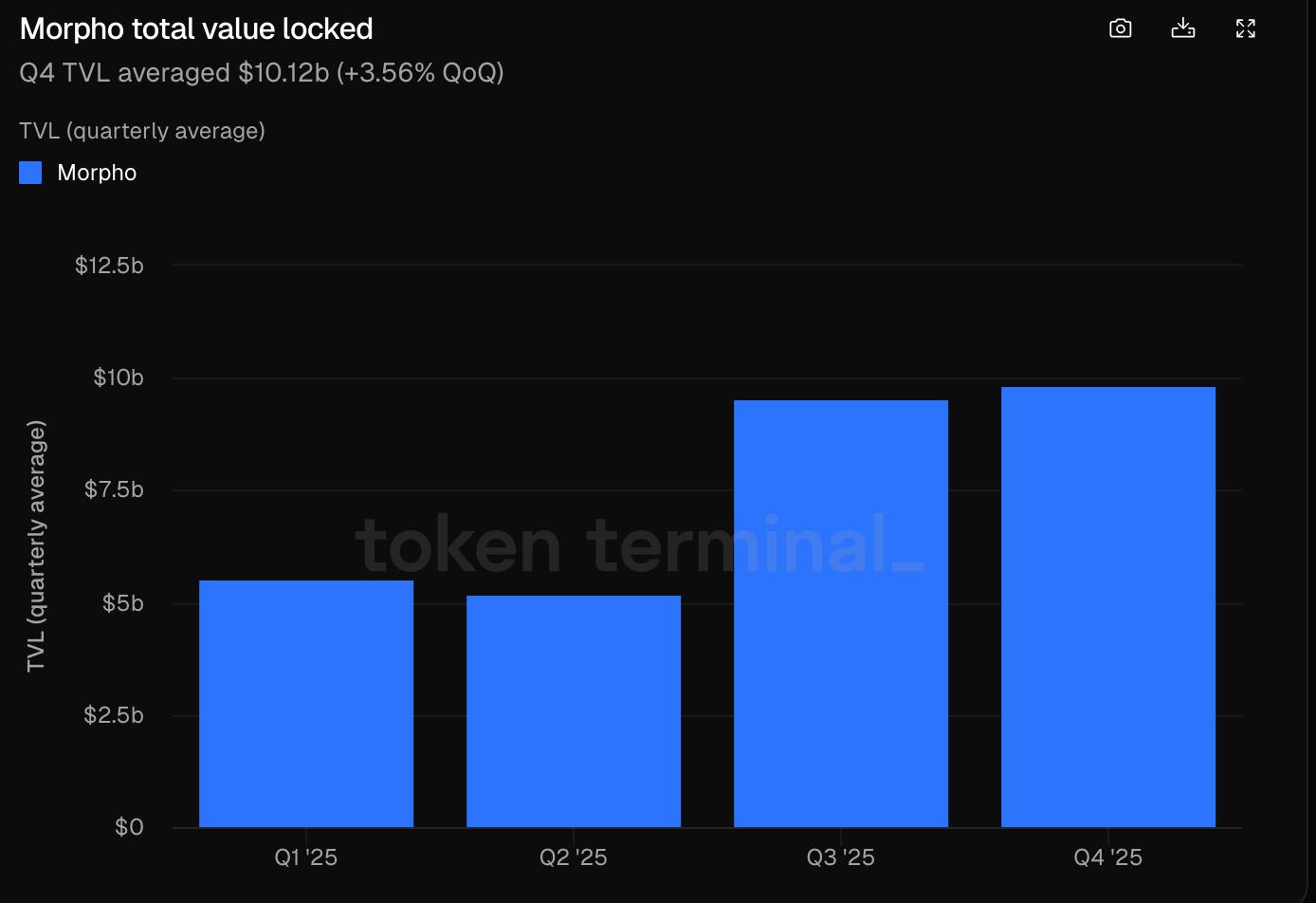The image size is (1316, 903).
Task: Toggle the Morpho series legend label
Action: pos(97,173)
